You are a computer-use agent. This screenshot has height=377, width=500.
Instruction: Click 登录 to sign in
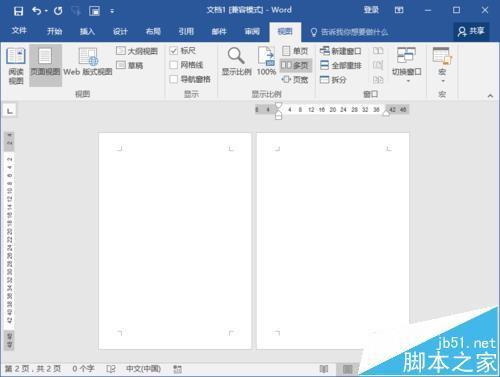pos(371,10)
